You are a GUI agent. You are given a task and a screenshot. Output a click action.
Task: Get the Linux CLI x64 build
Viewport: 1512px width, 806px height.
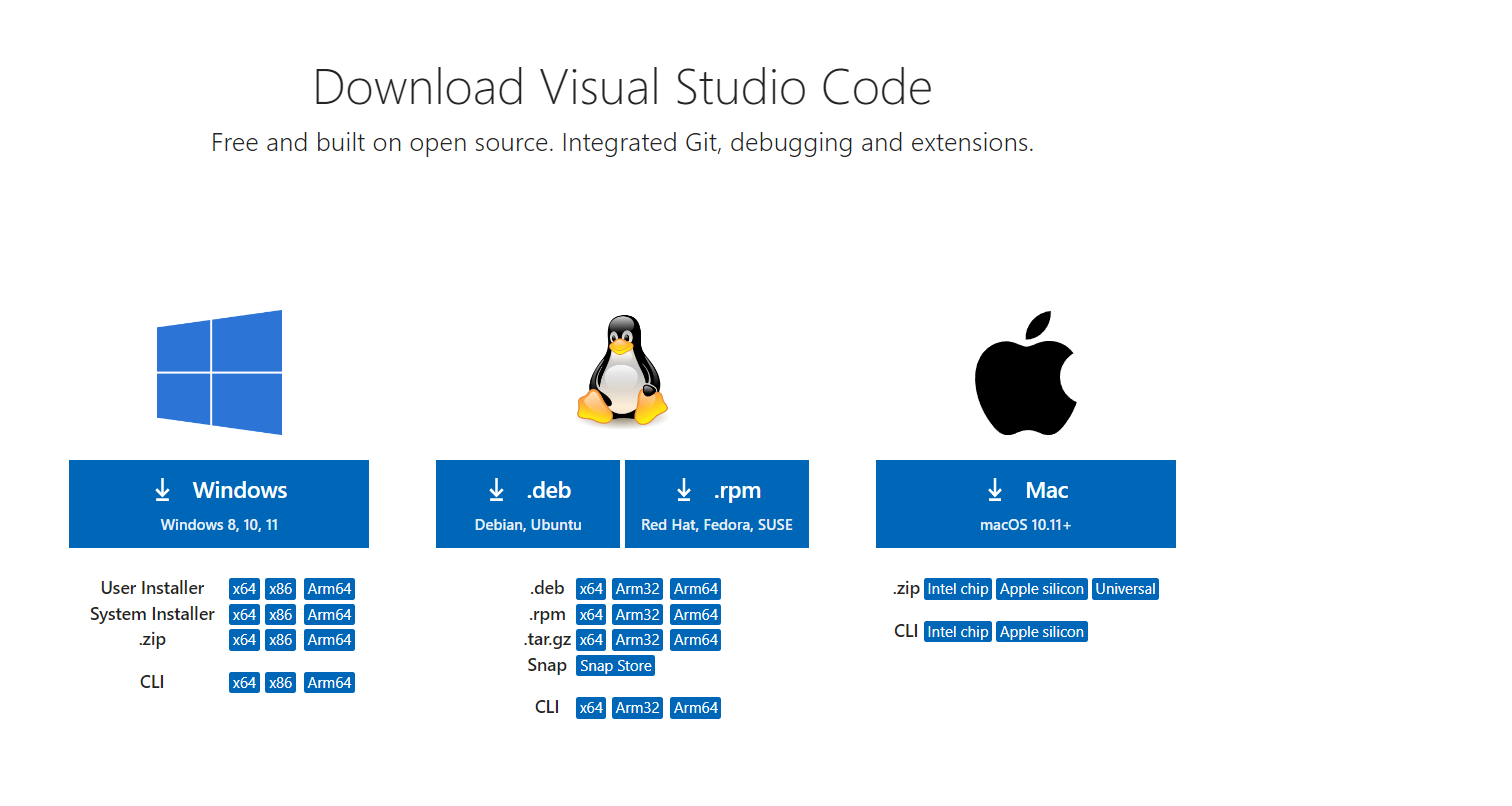[x=591, y=708]
